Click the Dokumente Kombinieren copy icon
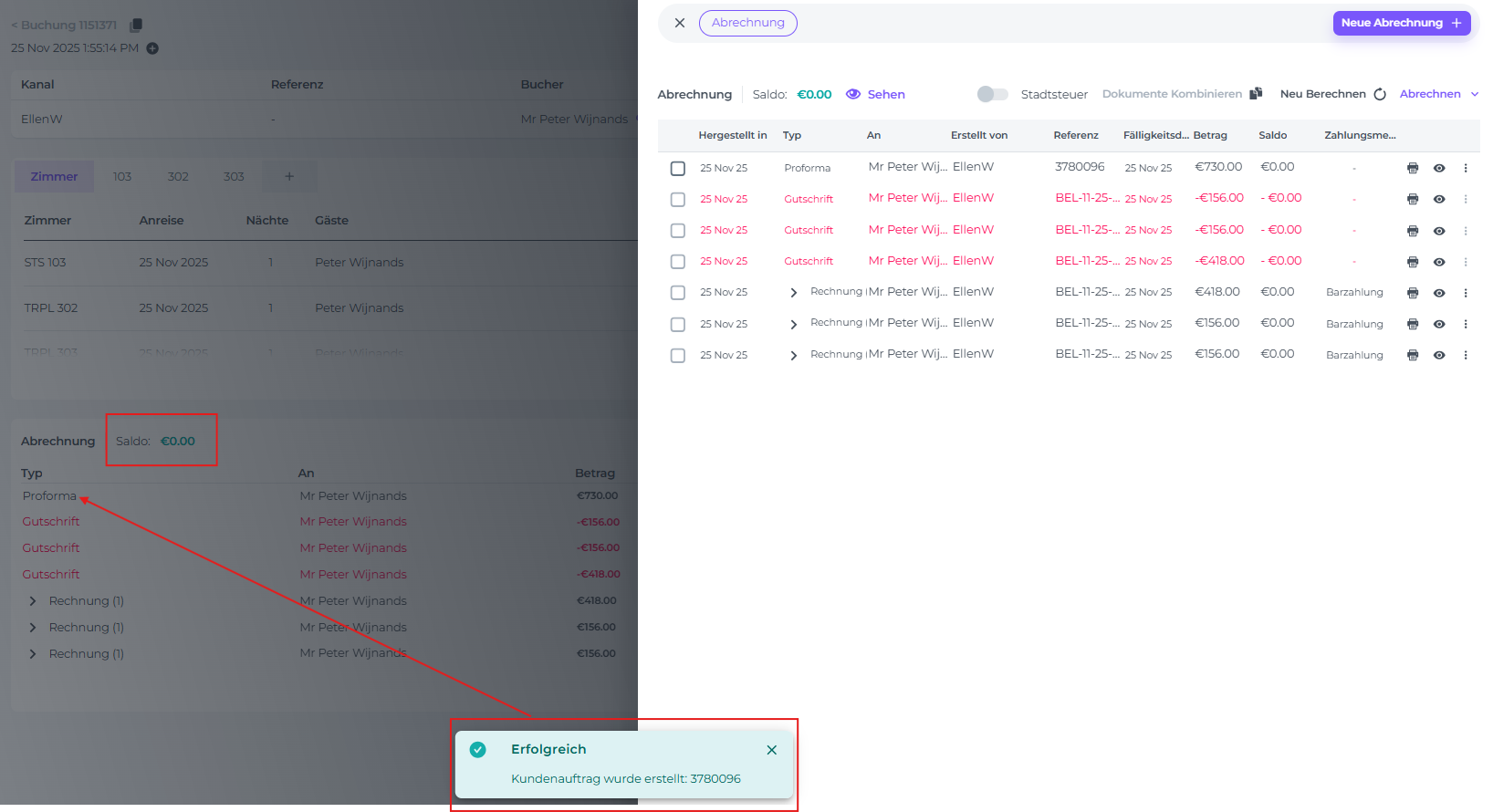Screen dimensions: 1493x812 [1256, 94]
